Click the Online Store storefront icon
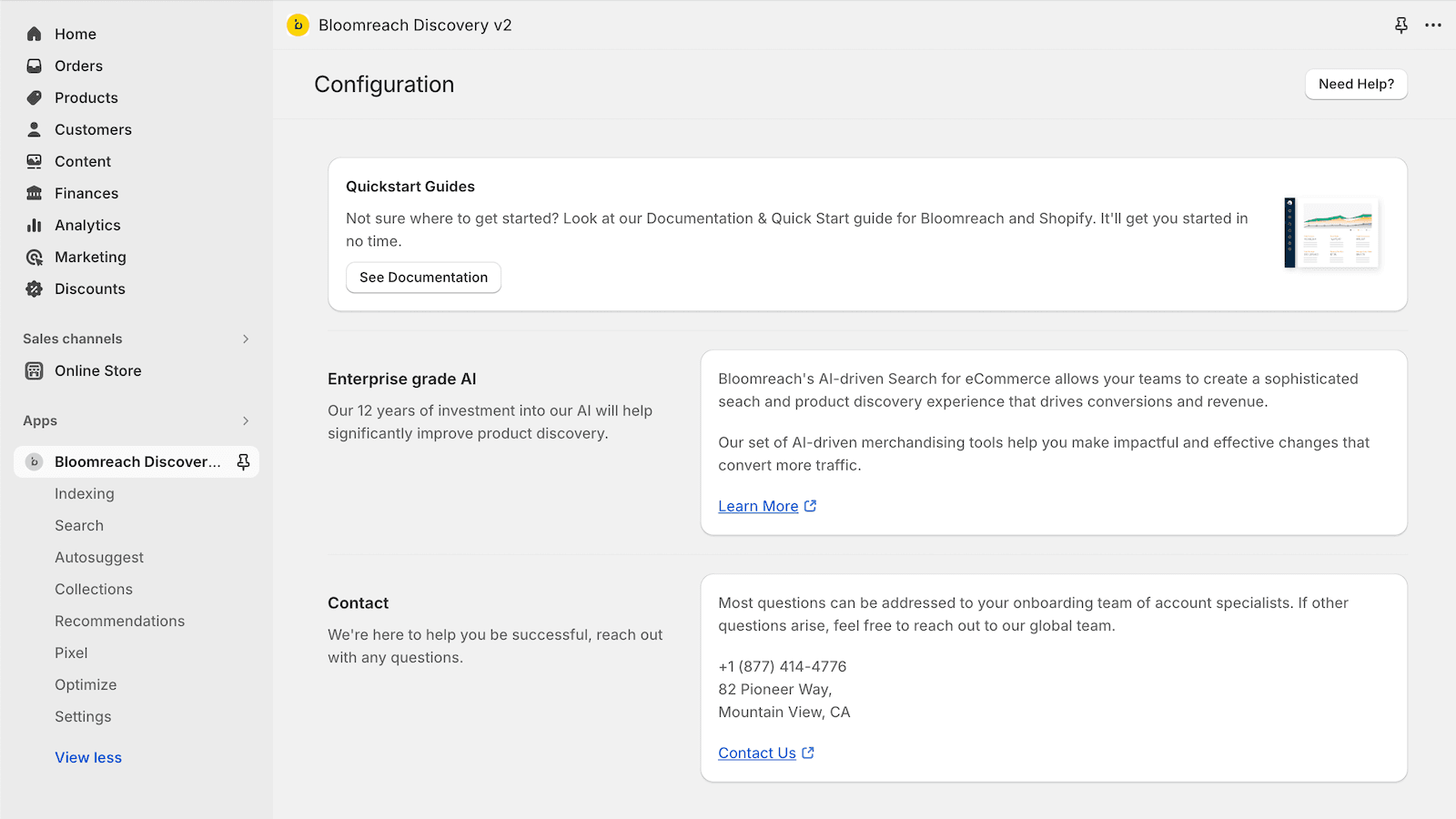This screenshot has height=819, width=1456. [35, 370]
